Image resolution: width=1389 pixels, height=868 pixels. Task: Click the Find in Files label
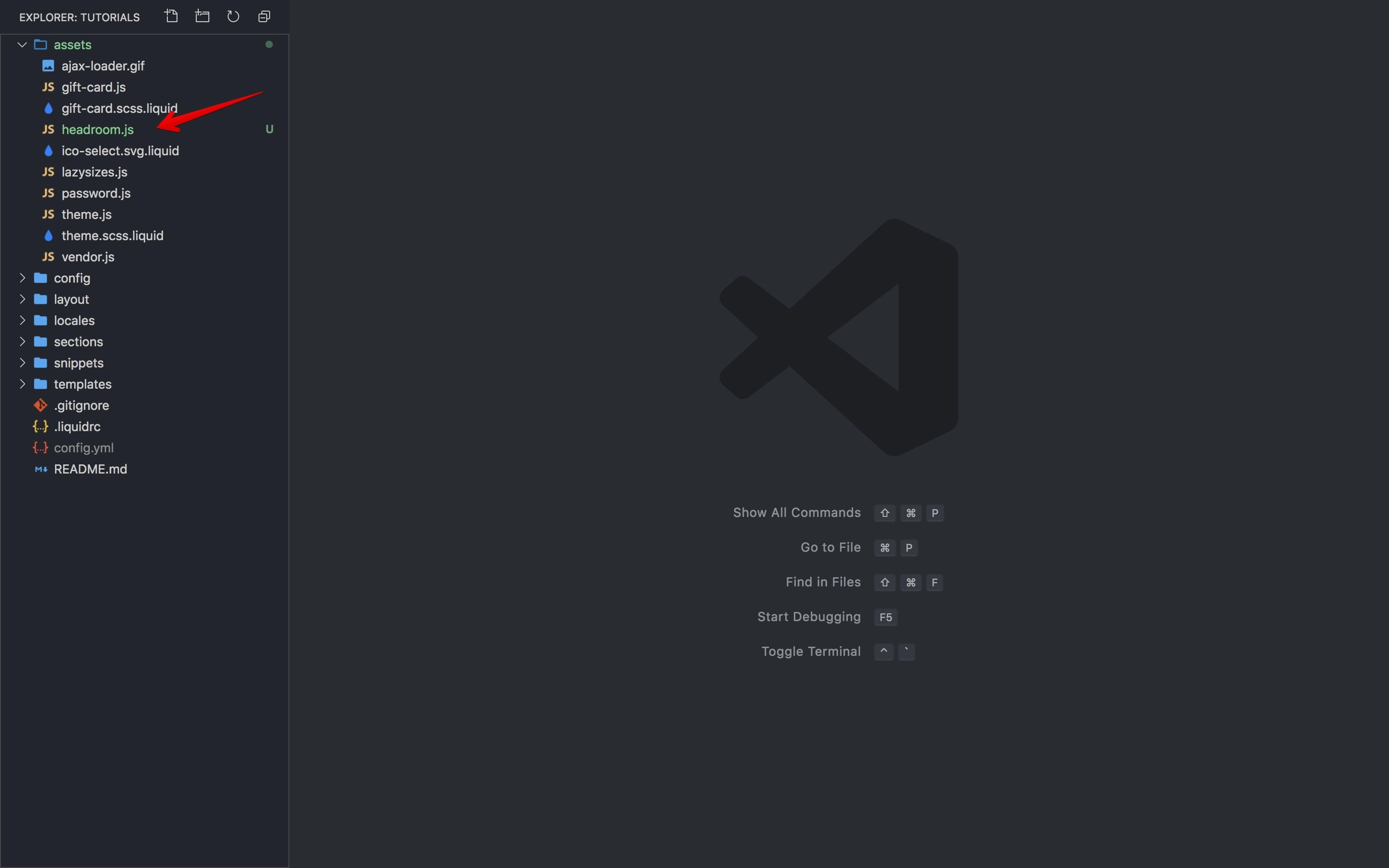(x=823, y=582)
